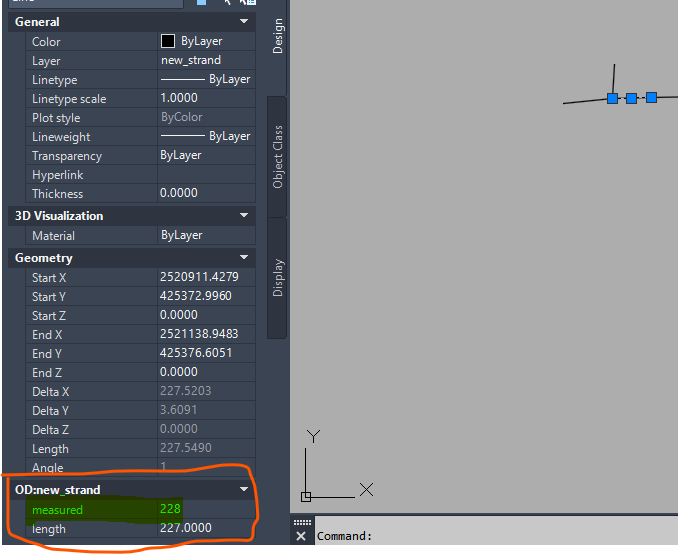Close the command line with X
This screenshot has width=678, height=555.
point(301,536)
